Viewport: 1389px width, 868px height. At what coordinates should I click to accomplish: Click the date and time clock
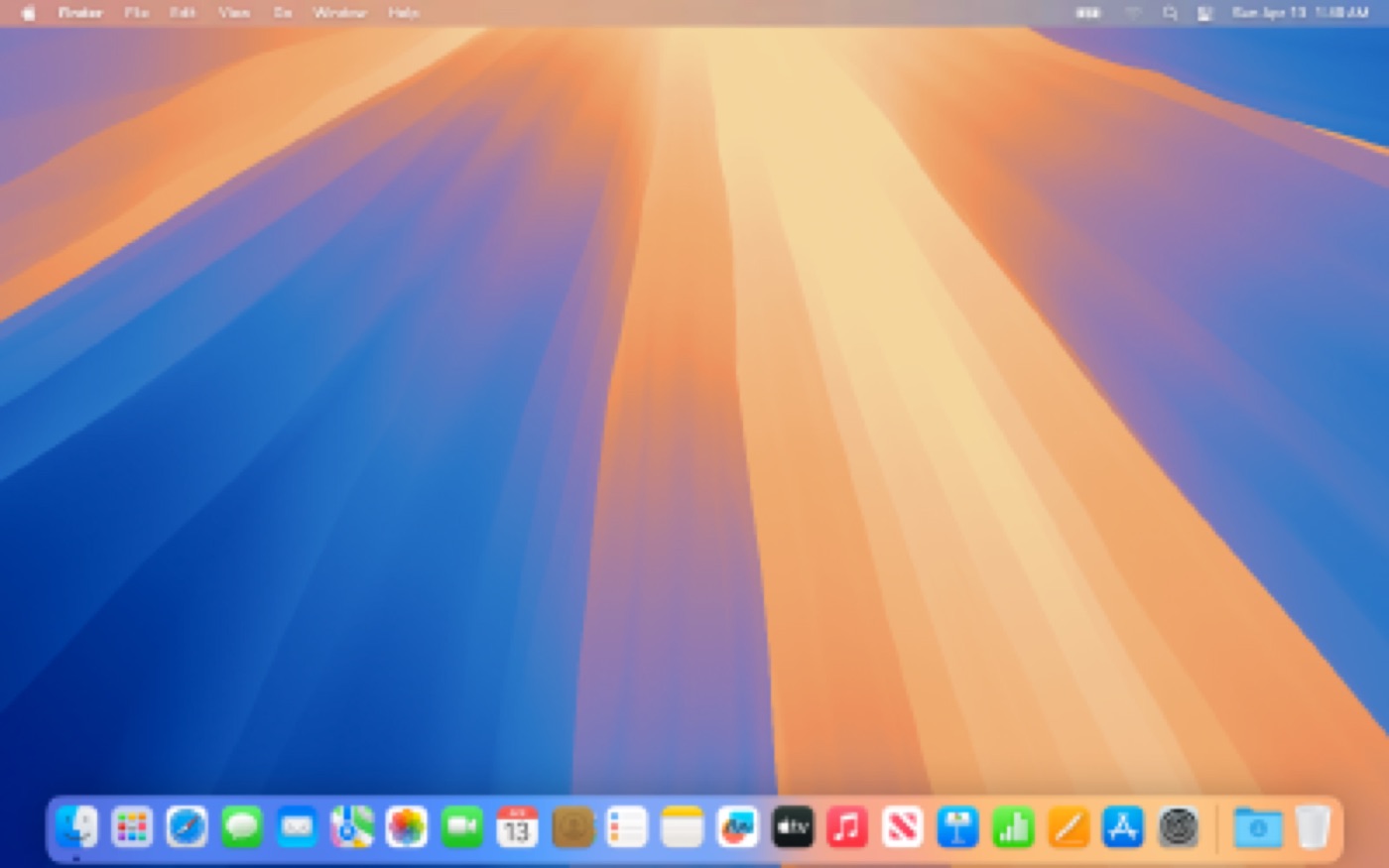pyautogui.click(x=1302, y=13)
